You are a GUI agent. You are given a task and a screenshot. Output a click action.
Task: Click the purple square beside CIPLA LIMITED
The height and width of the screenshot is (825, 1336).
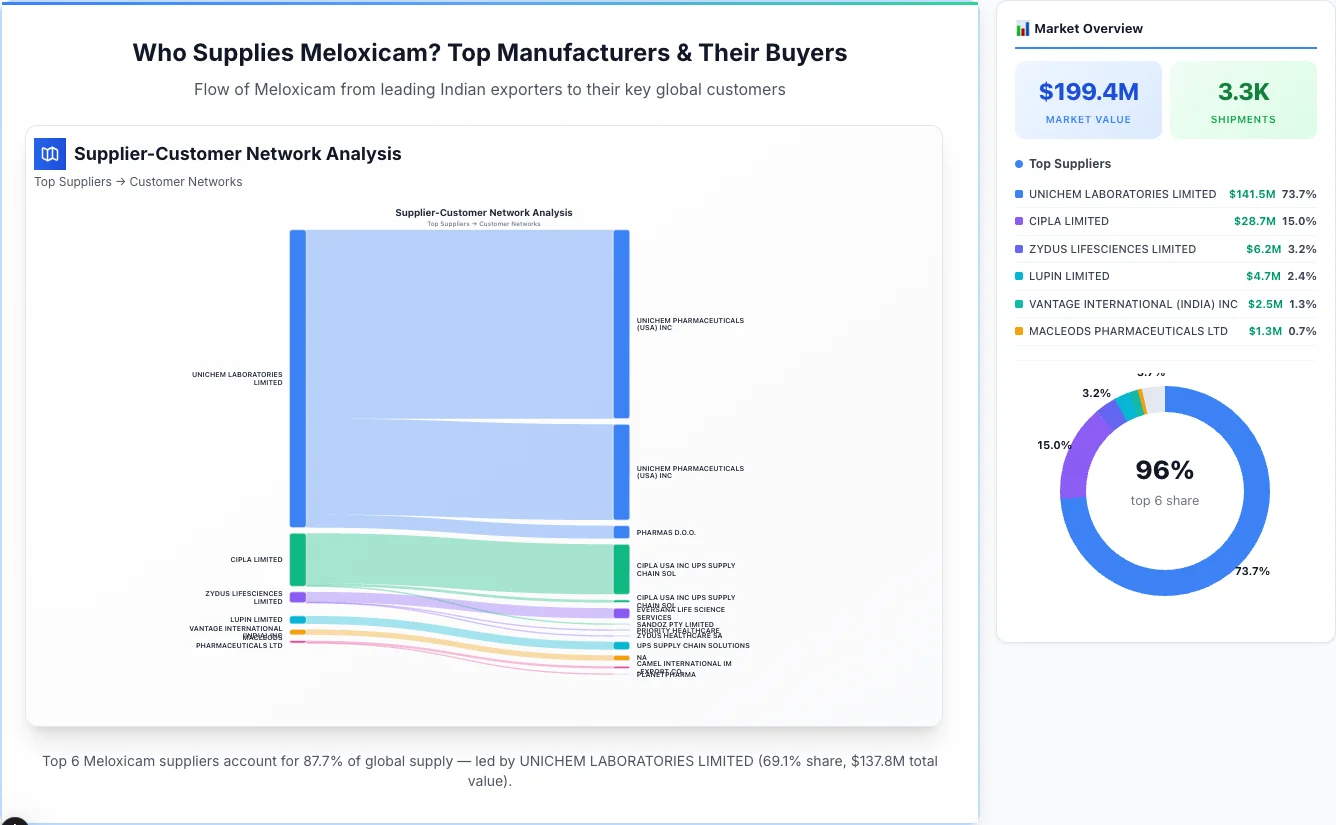pyautogui.click(x=1018, y=221)
